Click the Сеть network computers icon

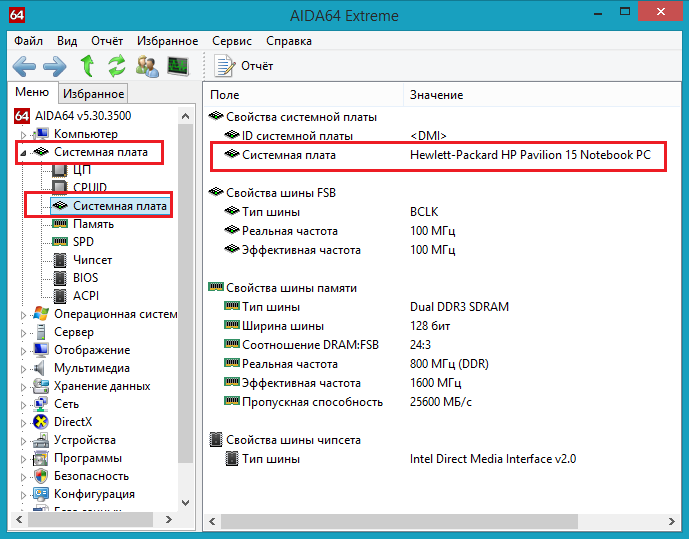[x=41, y=404]
